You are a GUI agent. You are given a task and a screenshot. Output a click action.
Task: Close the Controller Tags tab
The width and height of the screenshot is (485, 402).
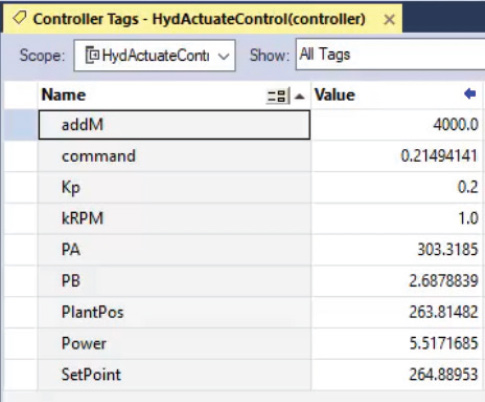pyautogui.click(x=389, y=20)
